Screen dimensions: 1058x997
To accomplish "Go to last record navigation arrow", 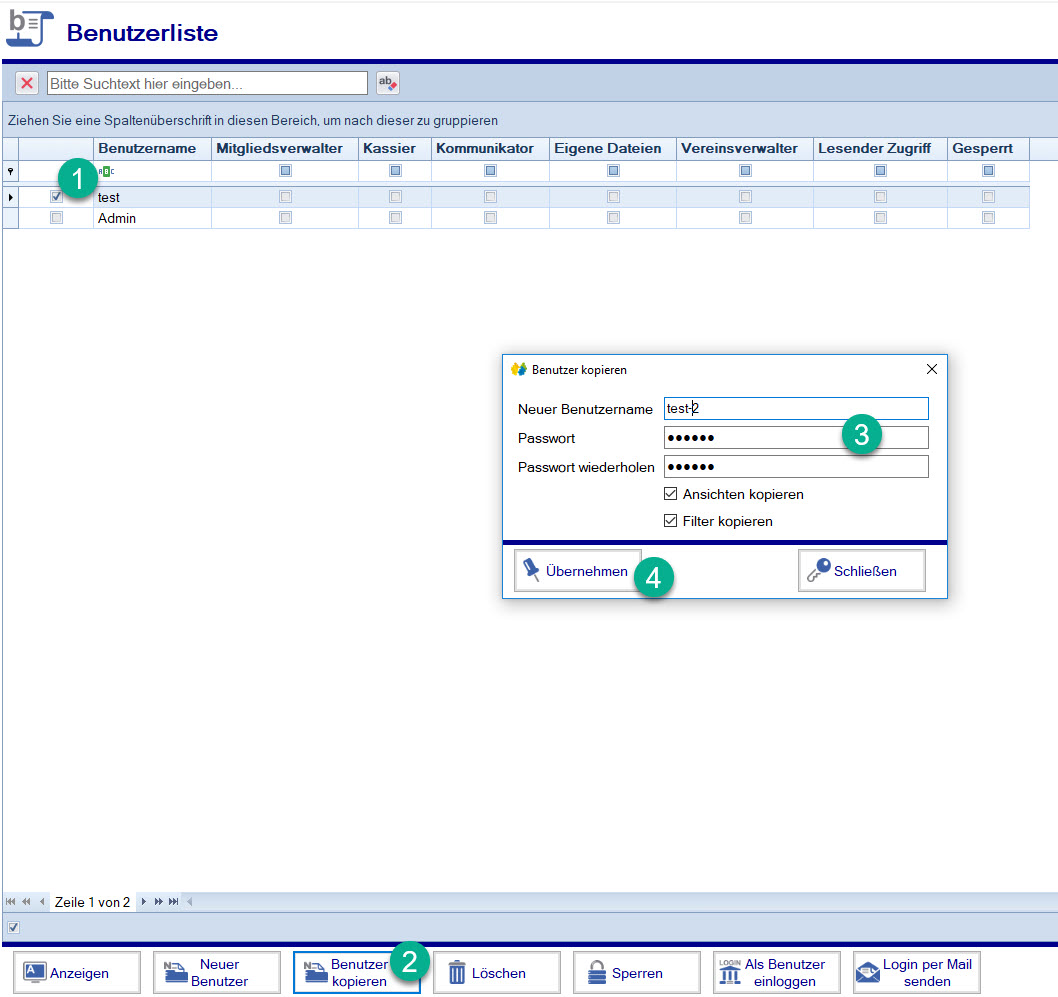I will 174,902.
